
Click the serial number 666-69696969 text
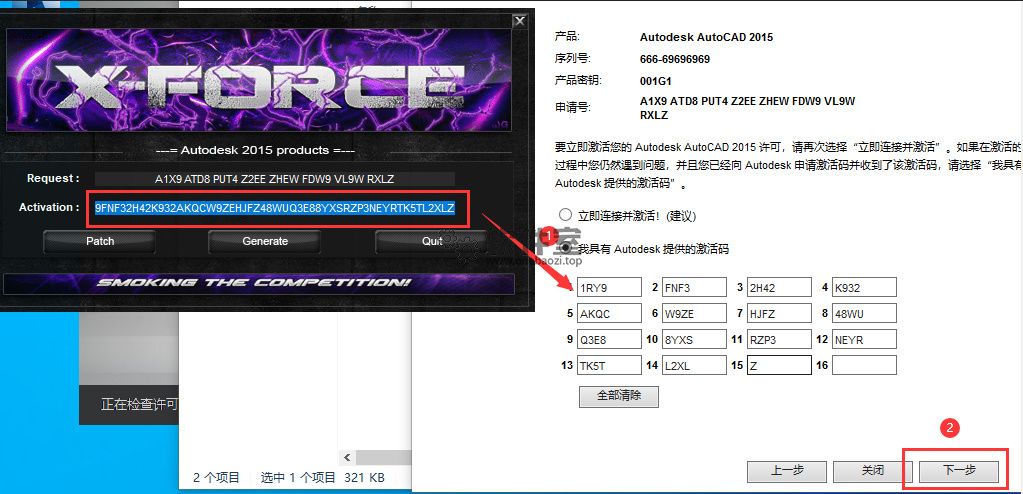[675, 59]
